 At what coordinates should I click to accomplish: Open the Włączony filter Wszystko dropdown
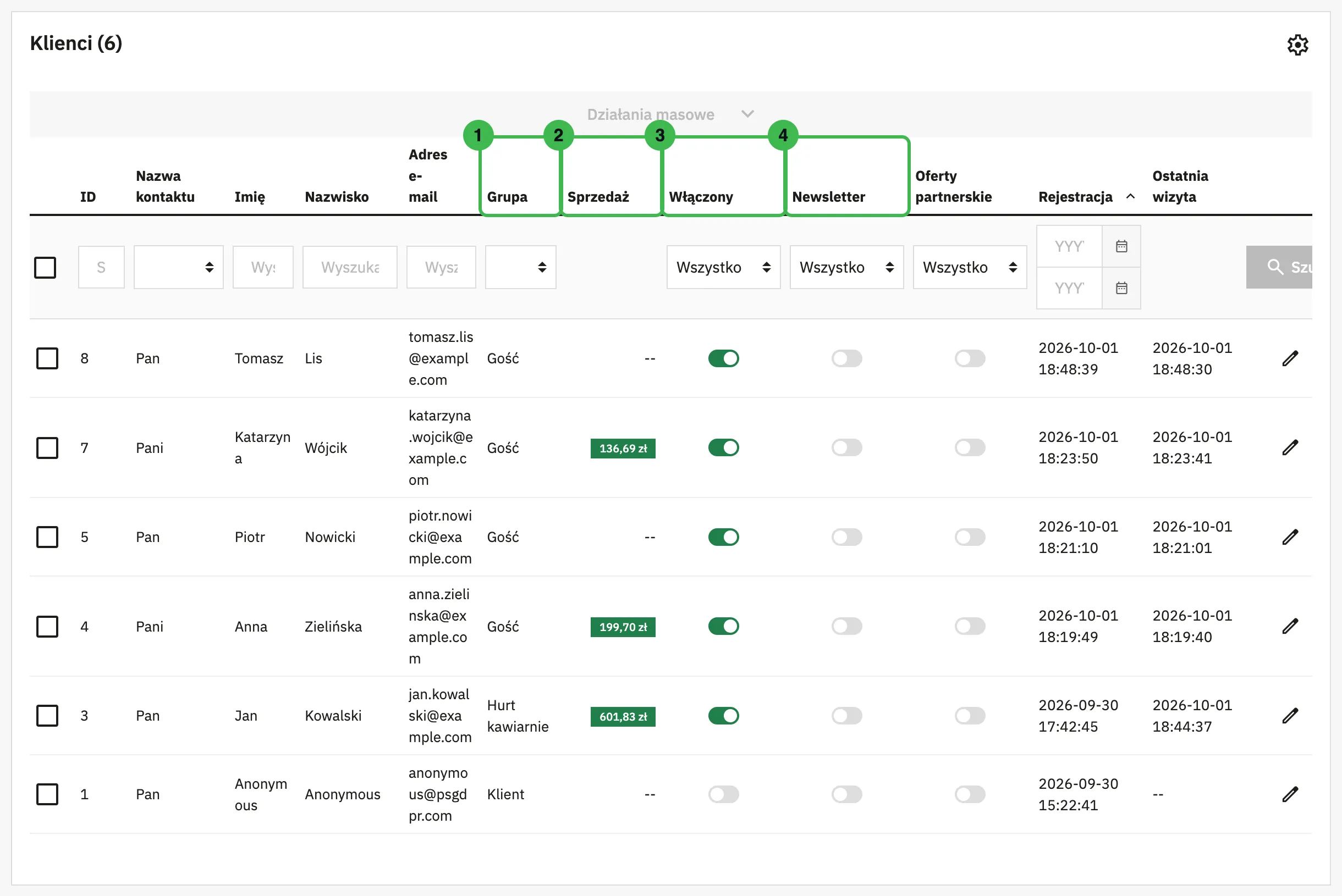pyautogui.click(x=723, y=267)
